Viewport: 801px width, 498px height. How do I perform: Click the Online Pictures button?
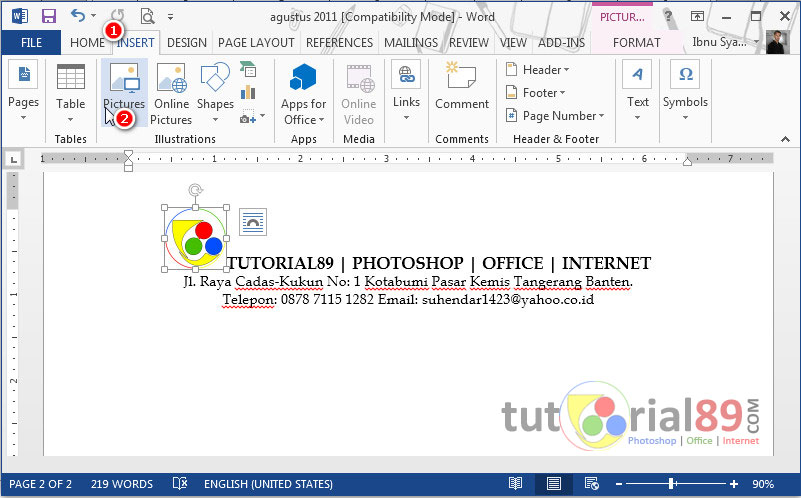(x=171, y=94)
